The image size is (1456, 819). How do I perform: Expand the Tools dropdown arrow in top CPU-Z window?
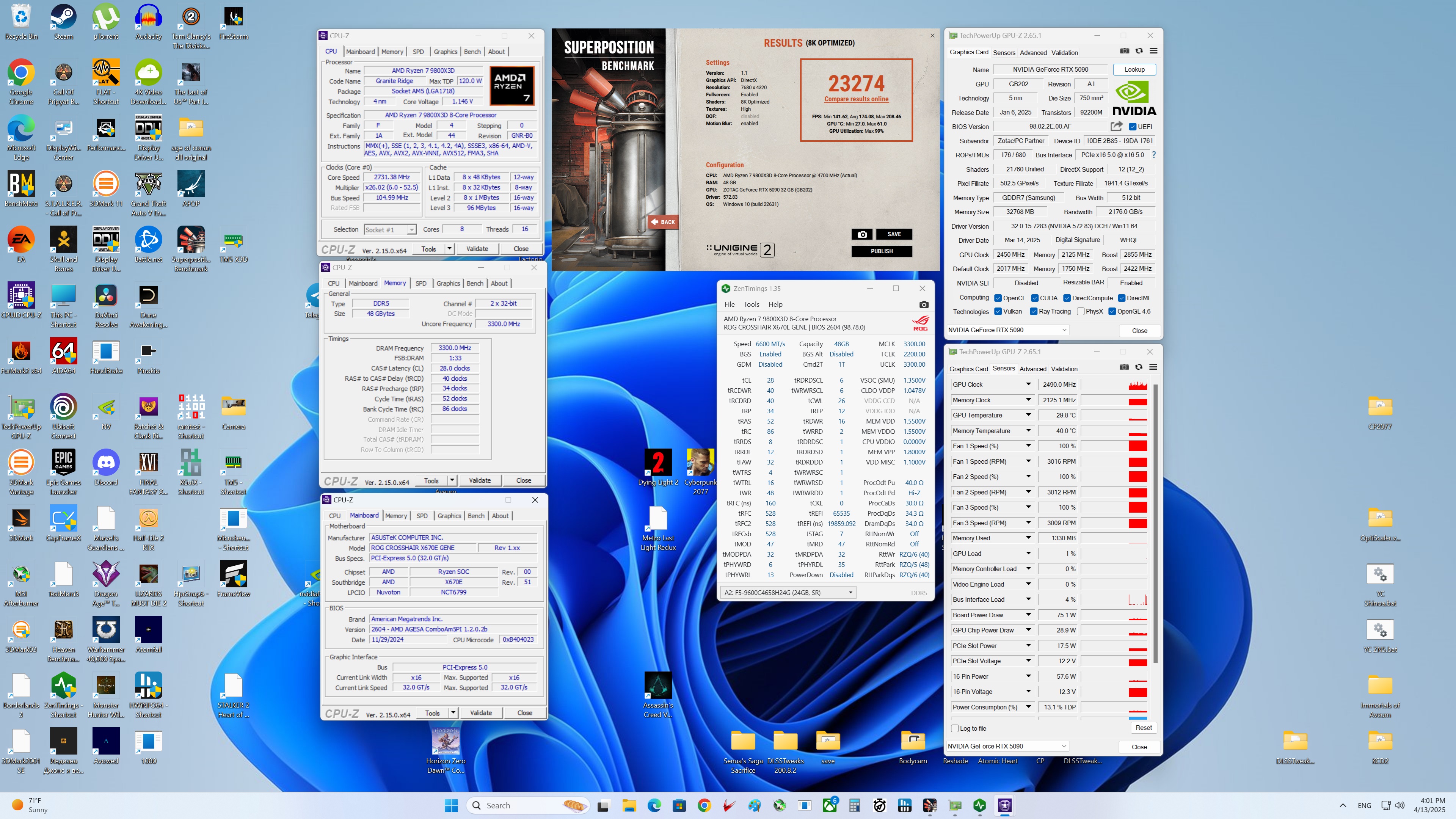tap(449, 249)
